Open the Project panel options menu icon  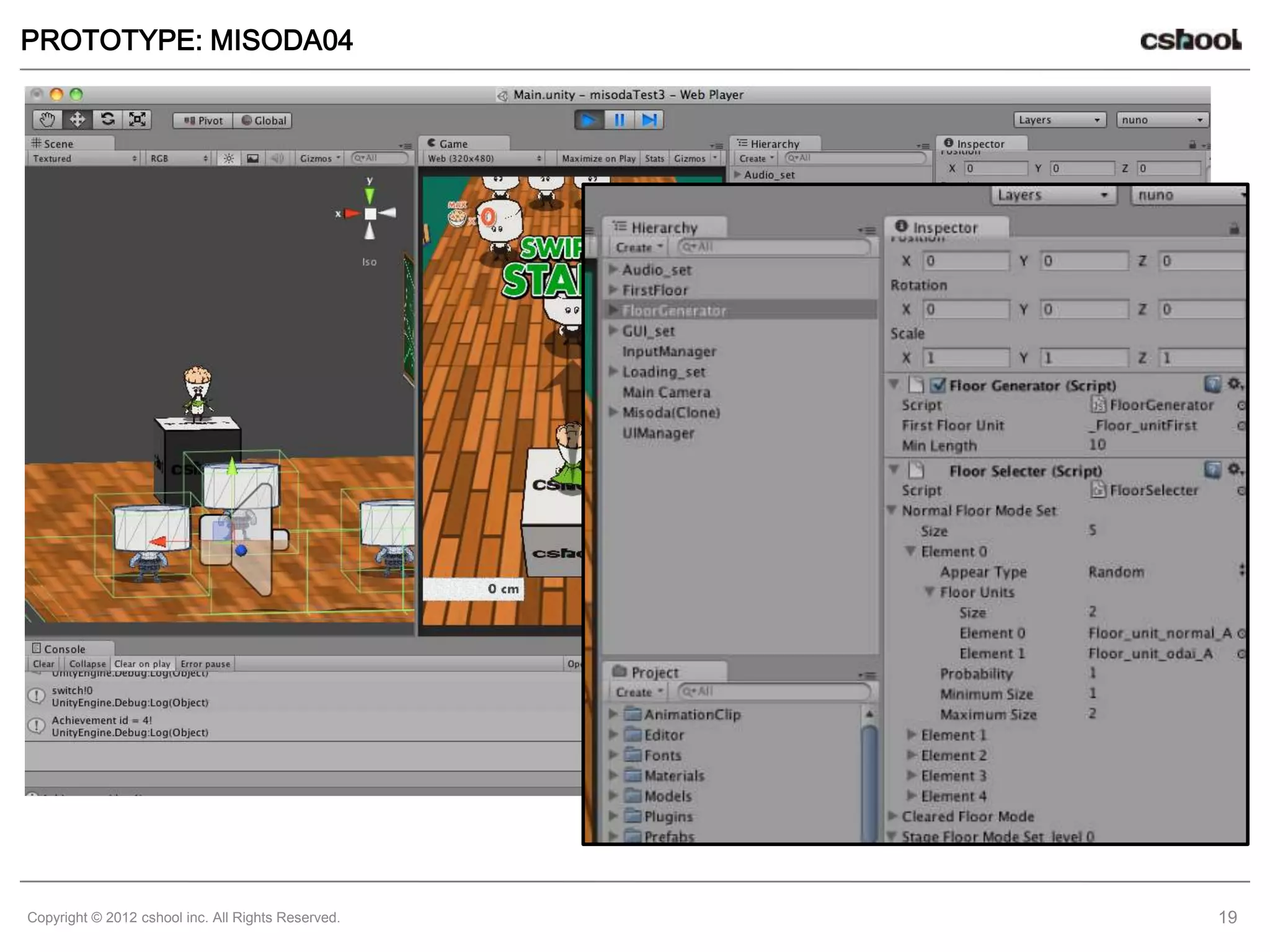[867, 675]
